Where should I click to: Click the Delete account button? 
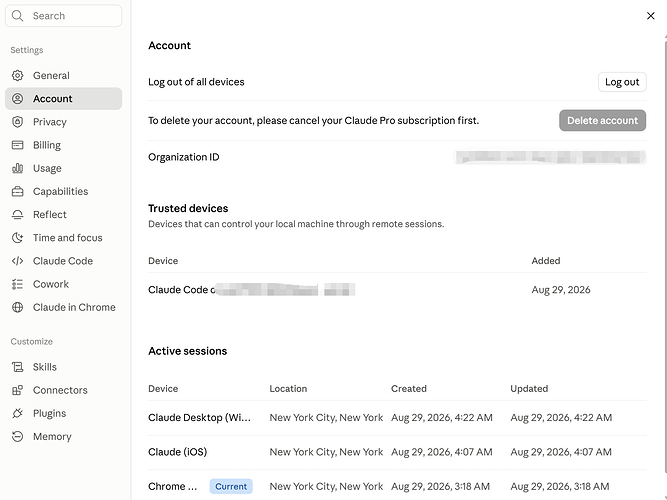(602, 120)
